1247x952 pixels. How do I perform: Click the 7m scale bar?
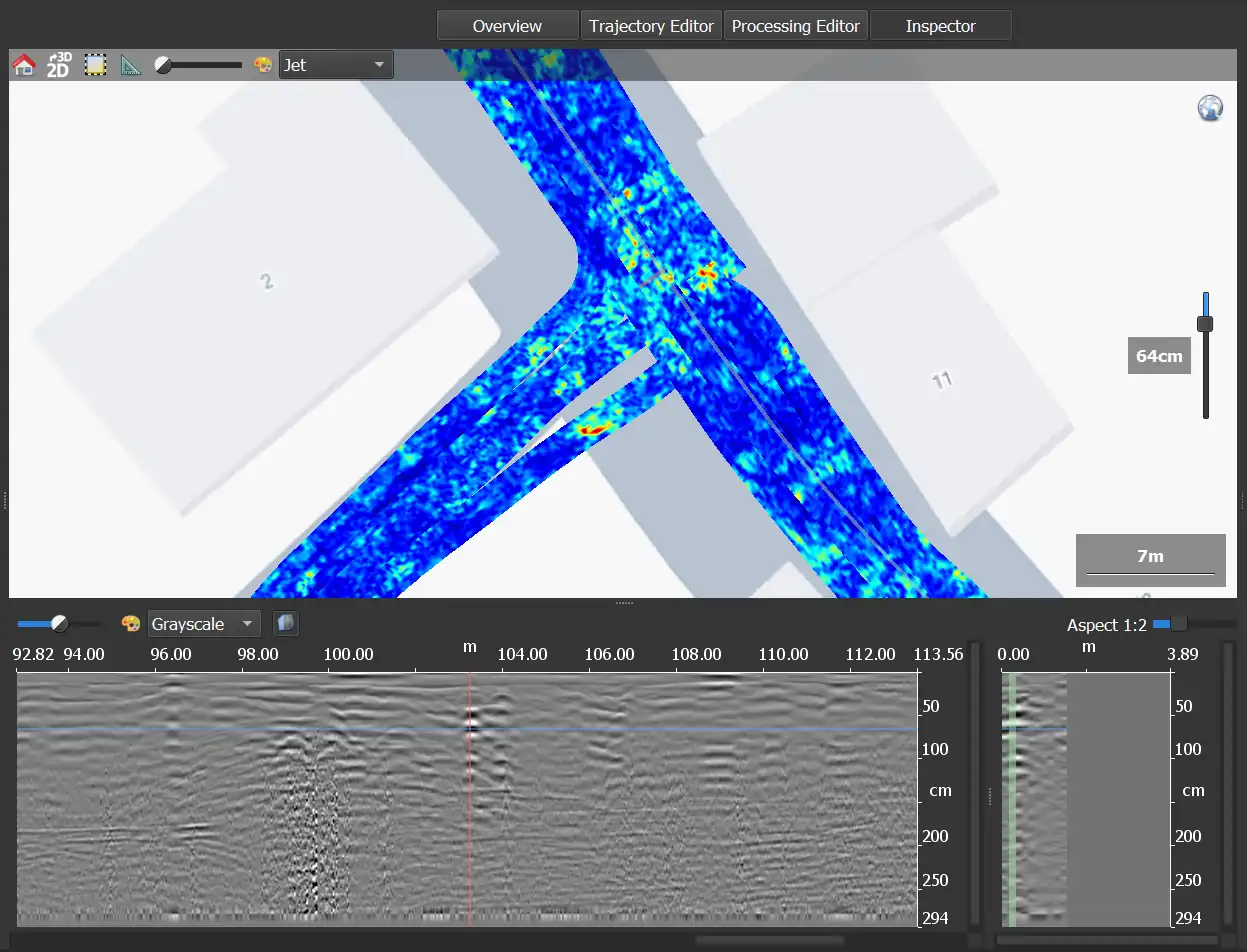(1150, 560)
